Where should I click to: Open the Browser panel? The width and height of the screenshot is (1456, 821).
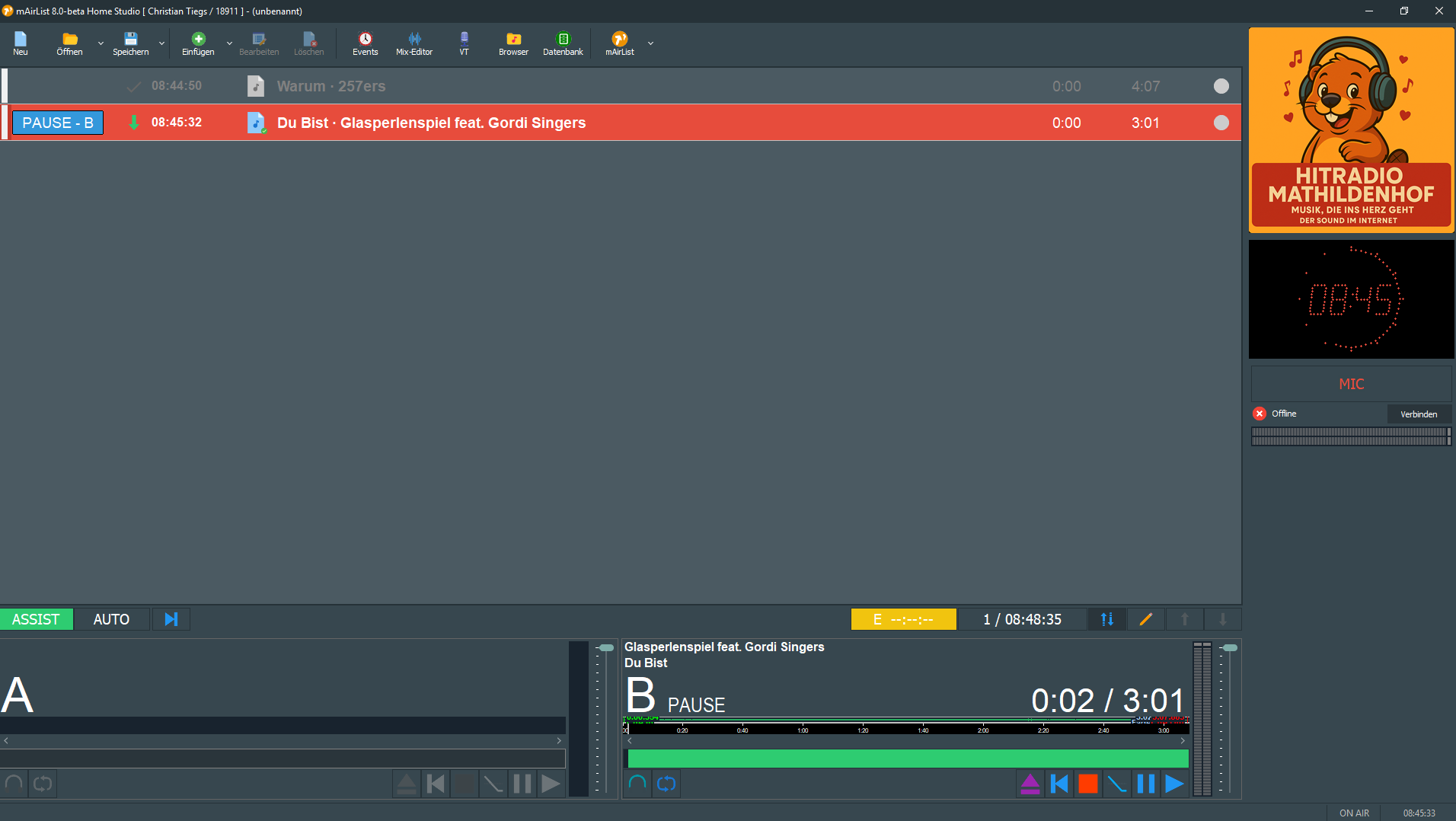[x=513, y=43]
